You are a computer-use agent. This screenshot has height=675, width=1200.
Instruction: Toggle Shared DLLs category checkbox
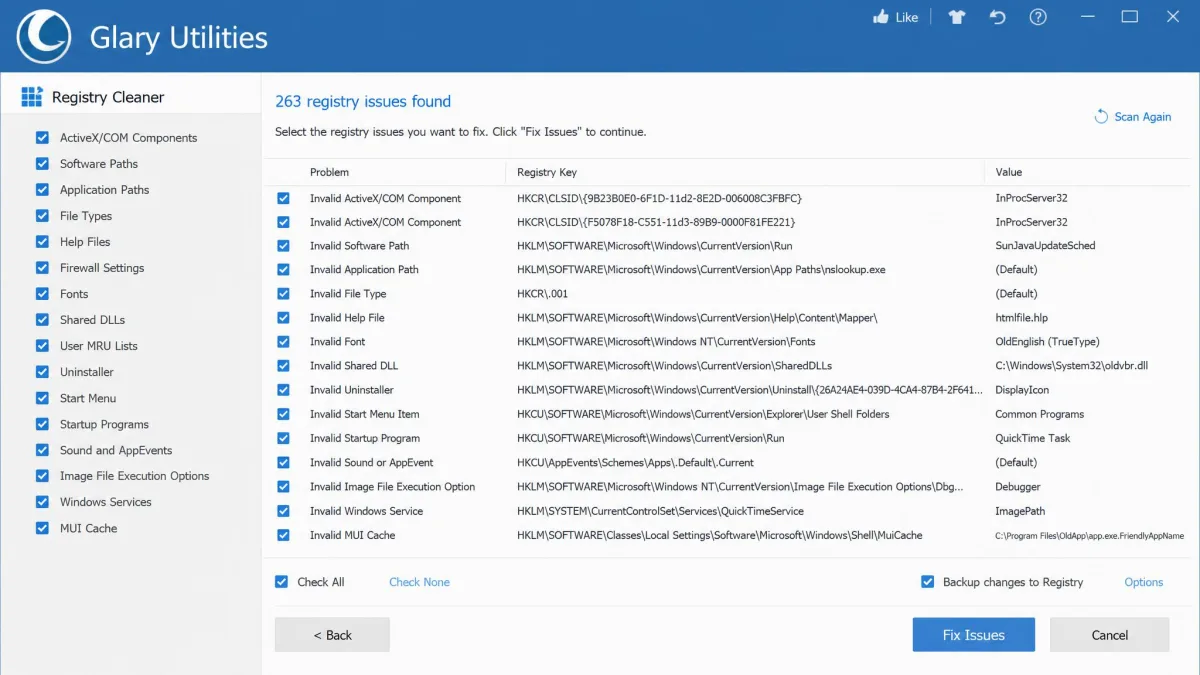coord(42,319)
